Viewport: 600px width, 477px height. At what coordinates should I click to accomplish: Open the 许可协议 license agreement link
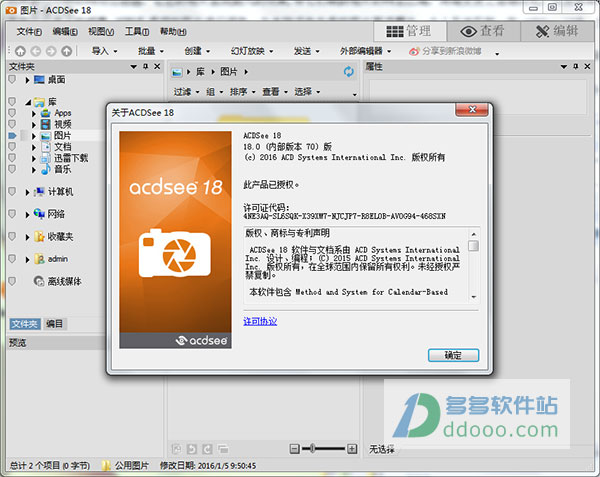pyautogui.click(x=260, y=321)
